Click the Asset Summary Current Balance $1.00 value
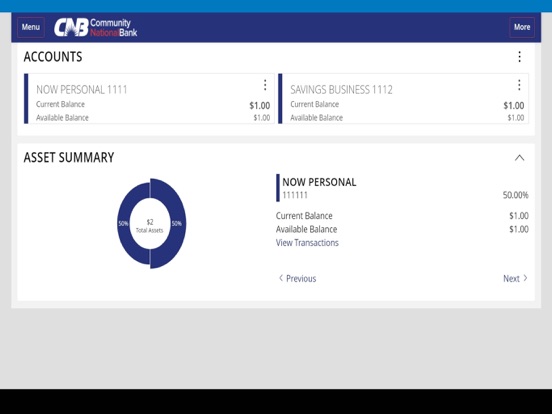552x414 pixels. [519, 216]
